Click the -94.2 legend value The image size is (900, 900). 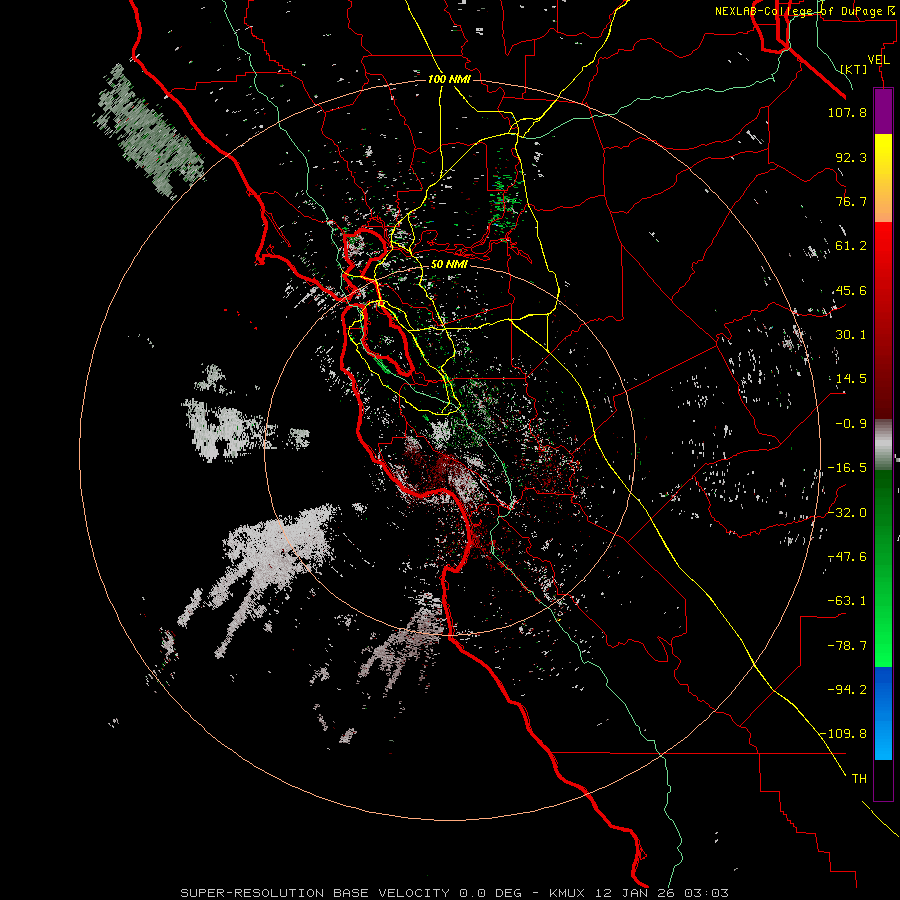[847, 690]
